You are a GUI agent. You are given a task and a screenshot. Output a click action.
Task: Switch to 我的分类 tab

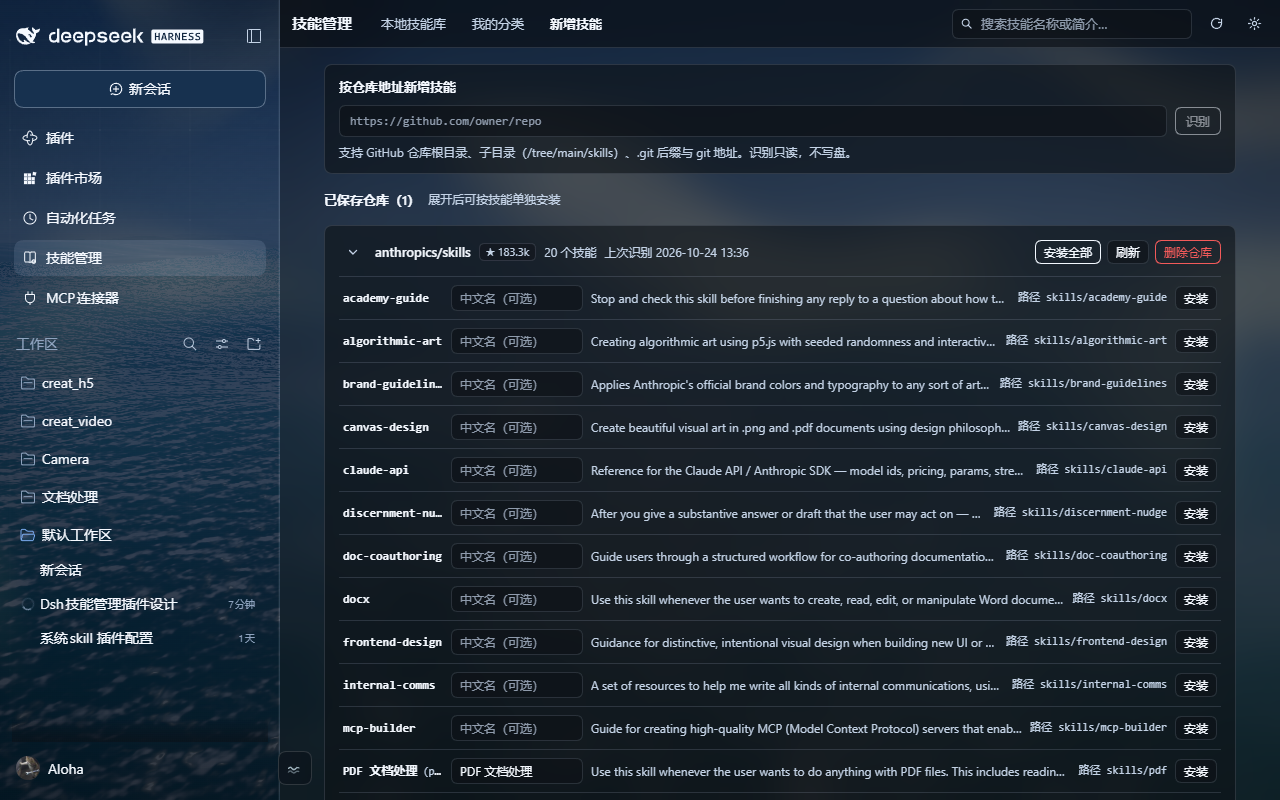pyautogui.click(x=498, y=24)
